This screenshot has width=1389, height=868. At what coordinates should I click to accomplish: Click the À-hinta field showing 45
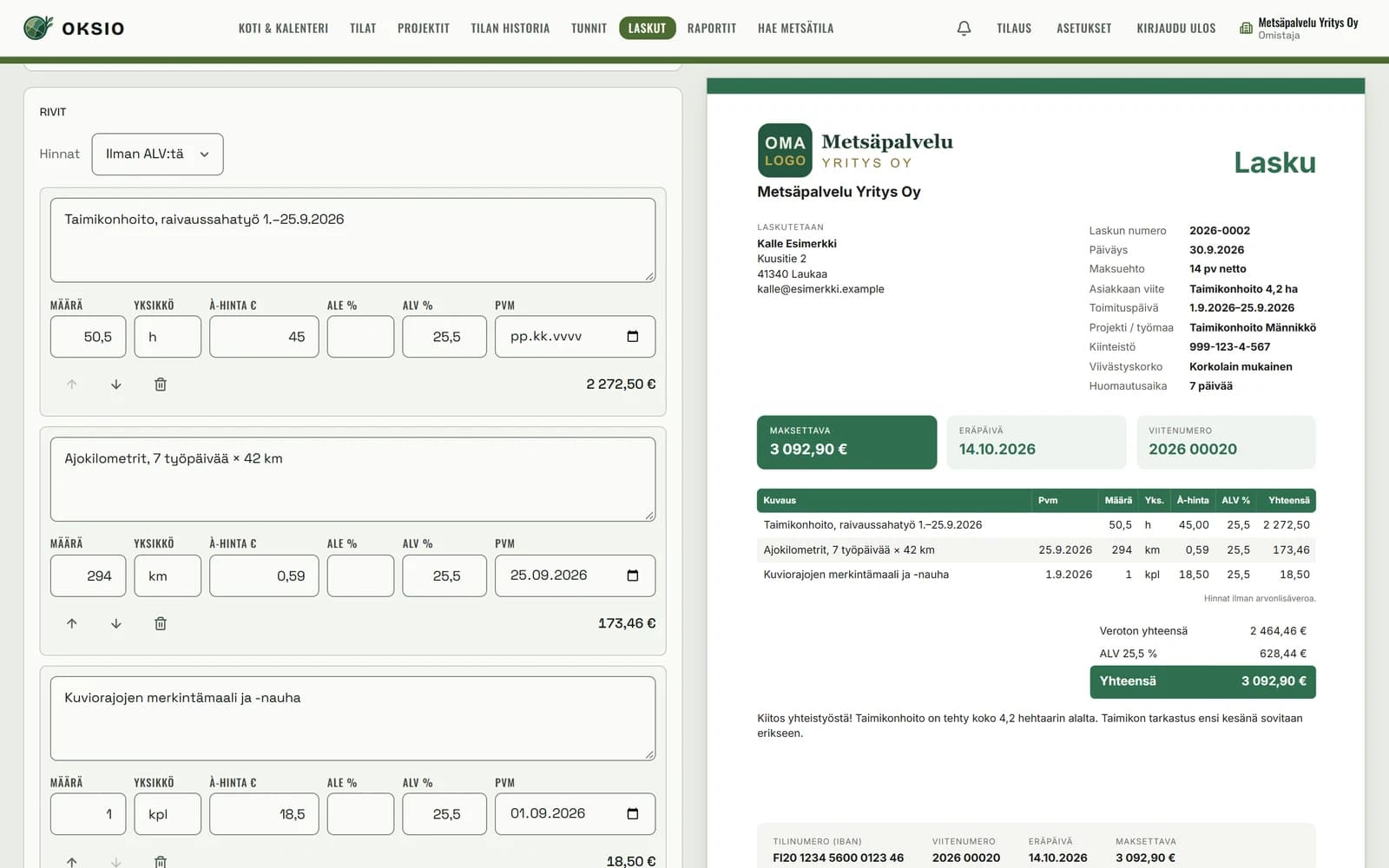pyautogui.click(x=264, y=337)
